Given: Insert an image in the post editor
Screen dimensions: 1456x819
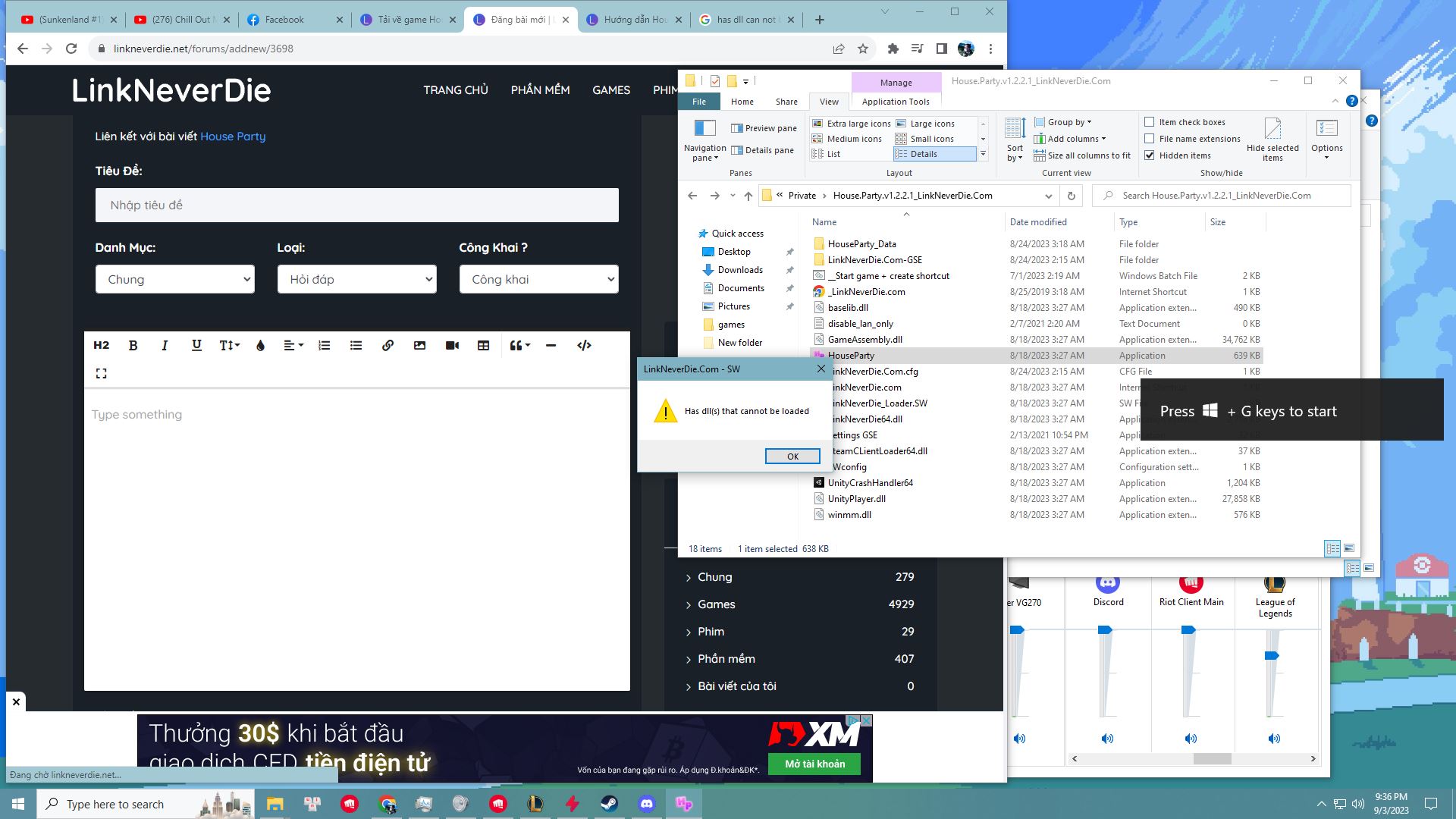Looking at the screenshot, I should click(419, 346).
